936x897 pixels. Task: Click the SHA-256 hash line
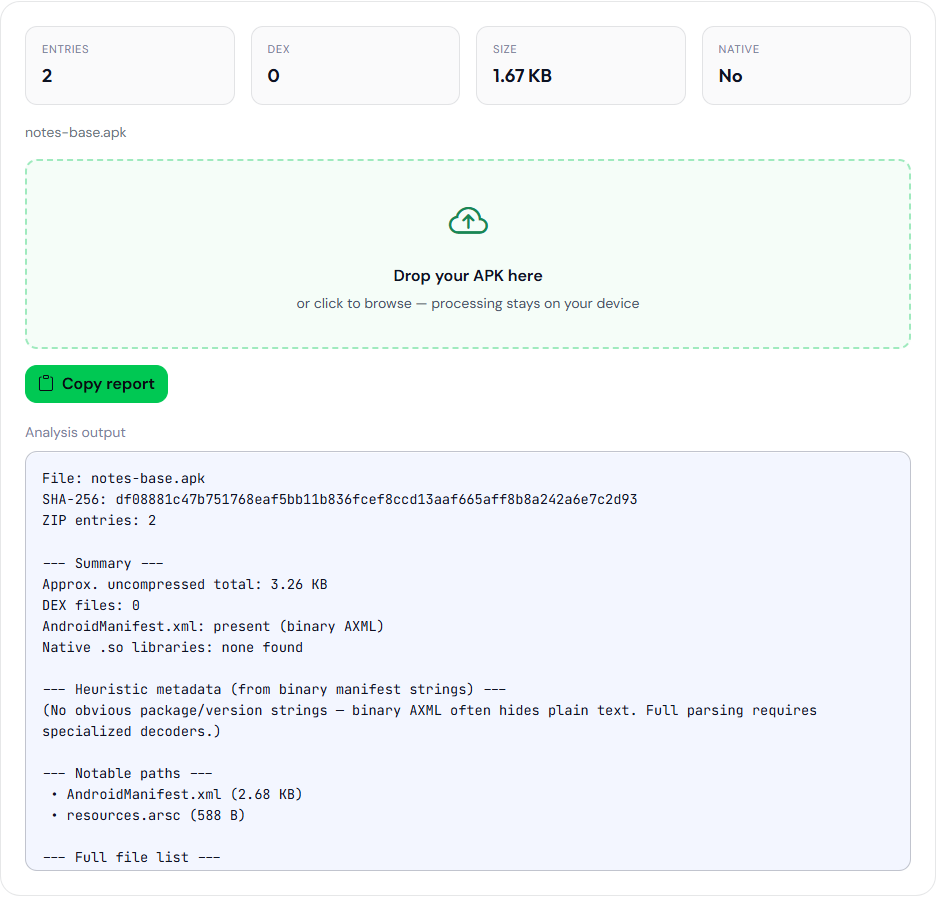click(340, 500)
